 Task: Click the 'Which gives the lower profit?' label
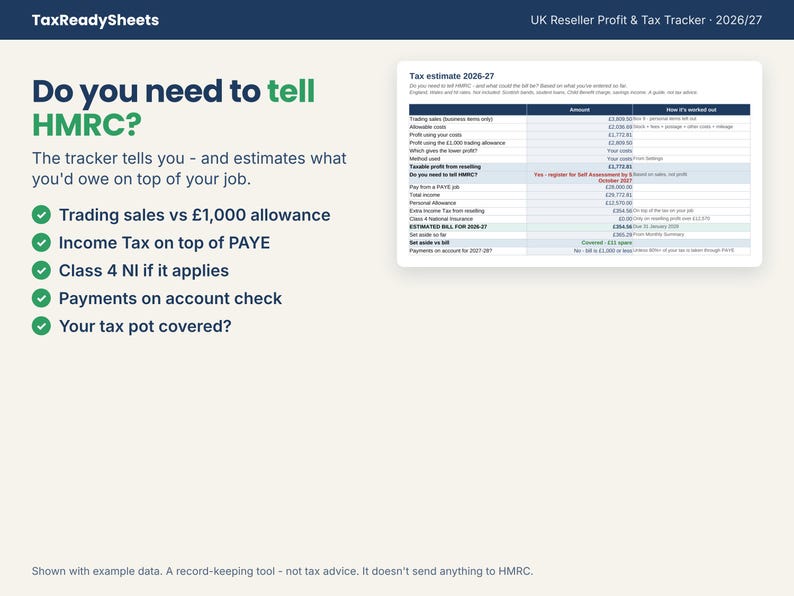pyautogui.click(x=443, y=151)
